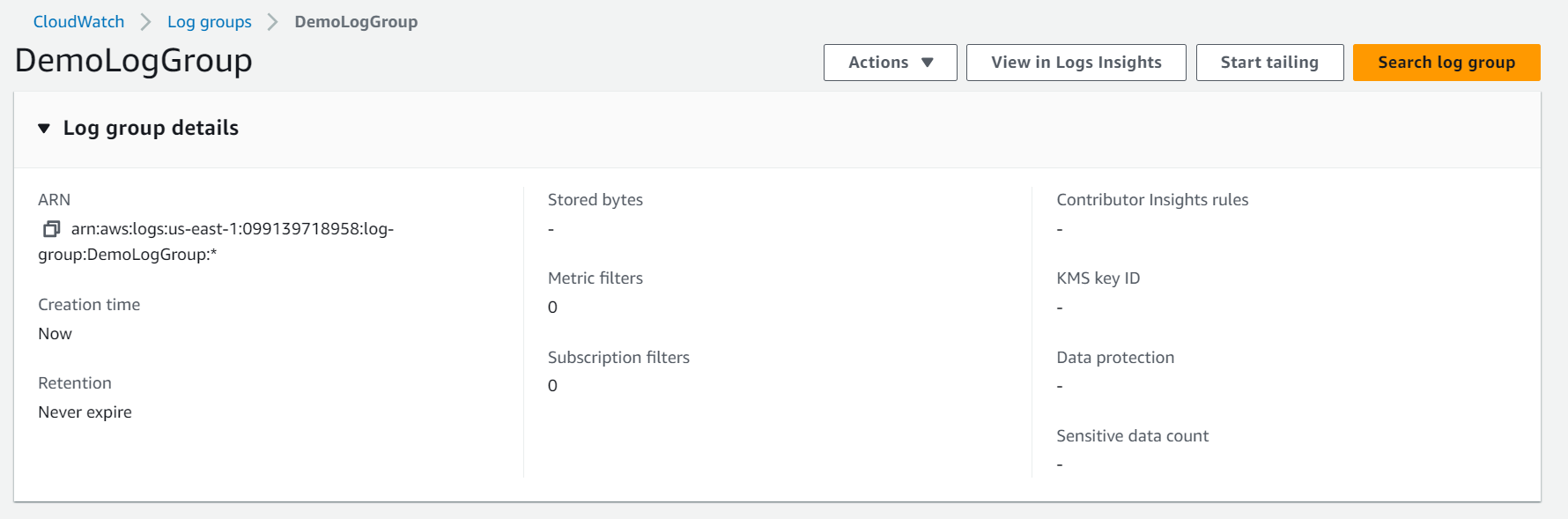
Task: Select the ARN value text
Action: pyautogui.click(x=216, y=241)
